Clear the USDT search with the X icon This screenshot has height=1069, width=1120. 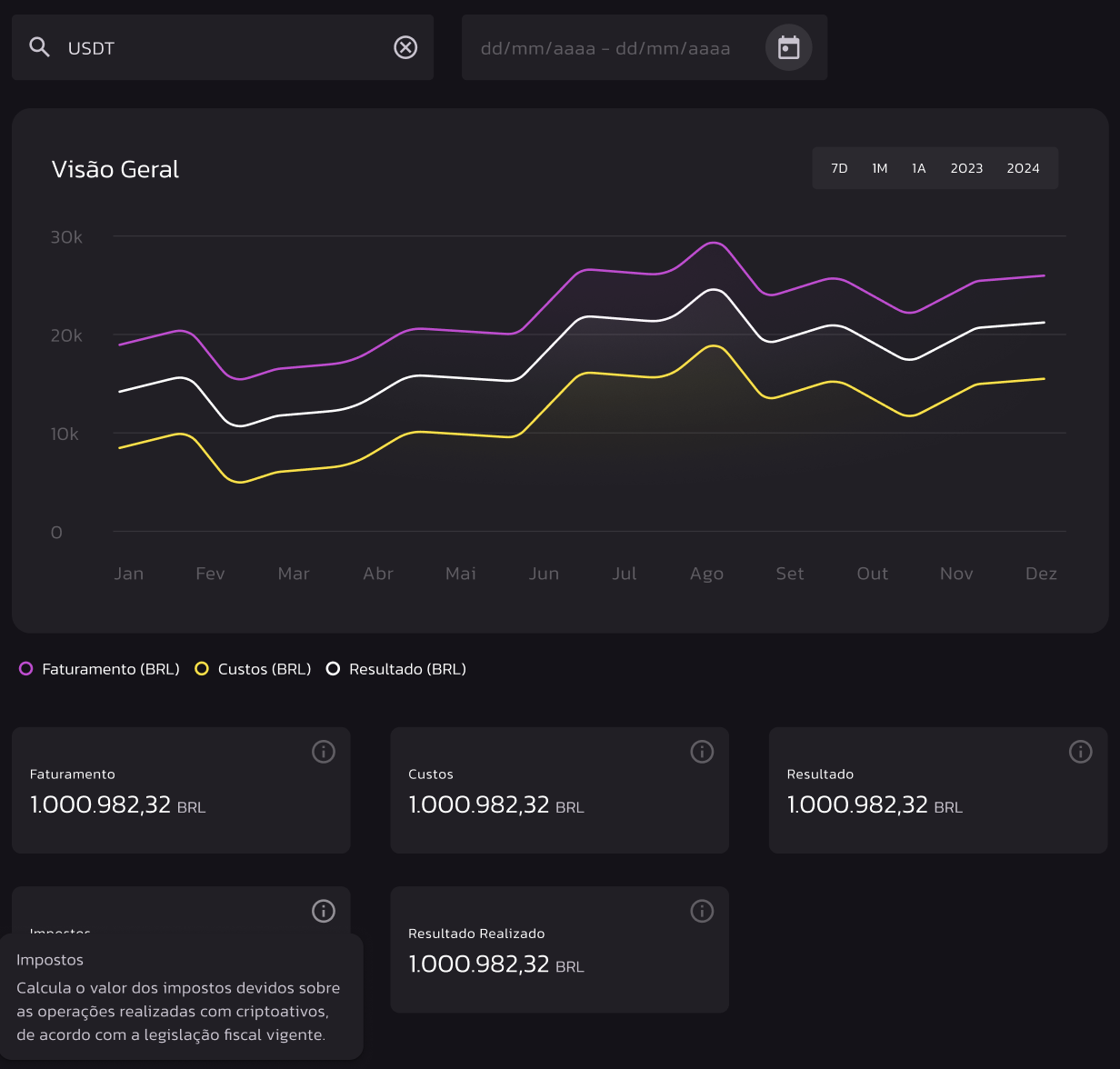pyautogui.click(x=405, y=47)
